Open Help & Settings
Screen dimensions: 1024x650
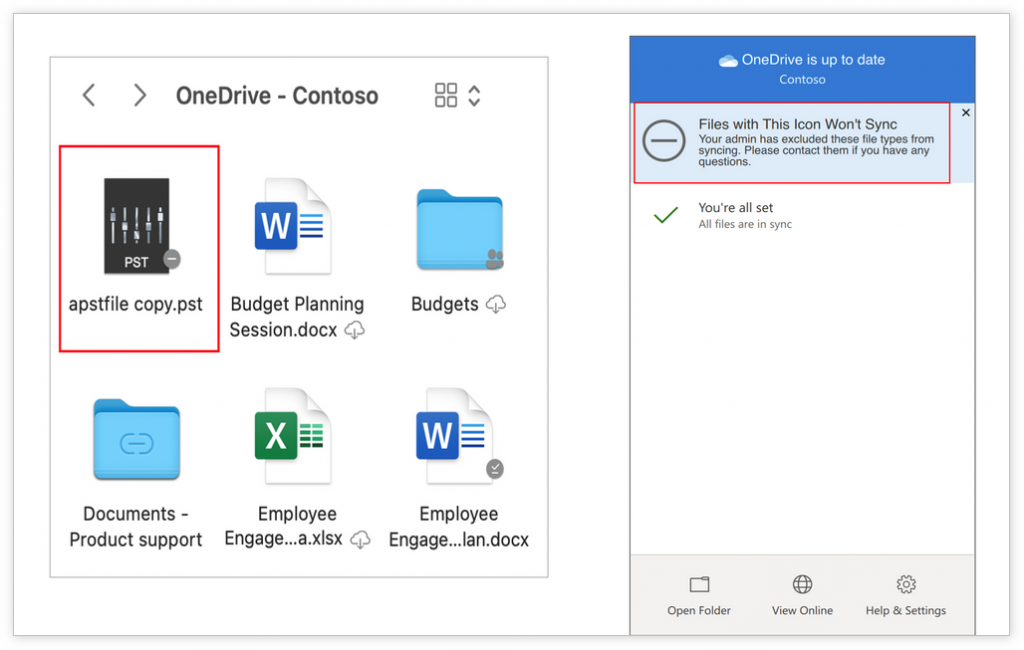click(x=905, y=595)
